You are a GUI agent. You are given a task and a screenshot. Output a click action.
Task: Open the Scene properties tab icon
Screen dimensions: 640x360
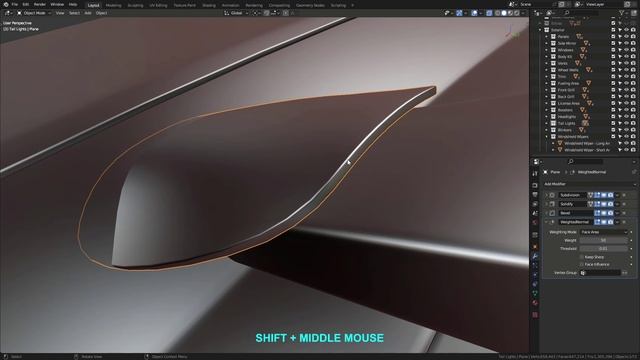(x=535, y=213)
